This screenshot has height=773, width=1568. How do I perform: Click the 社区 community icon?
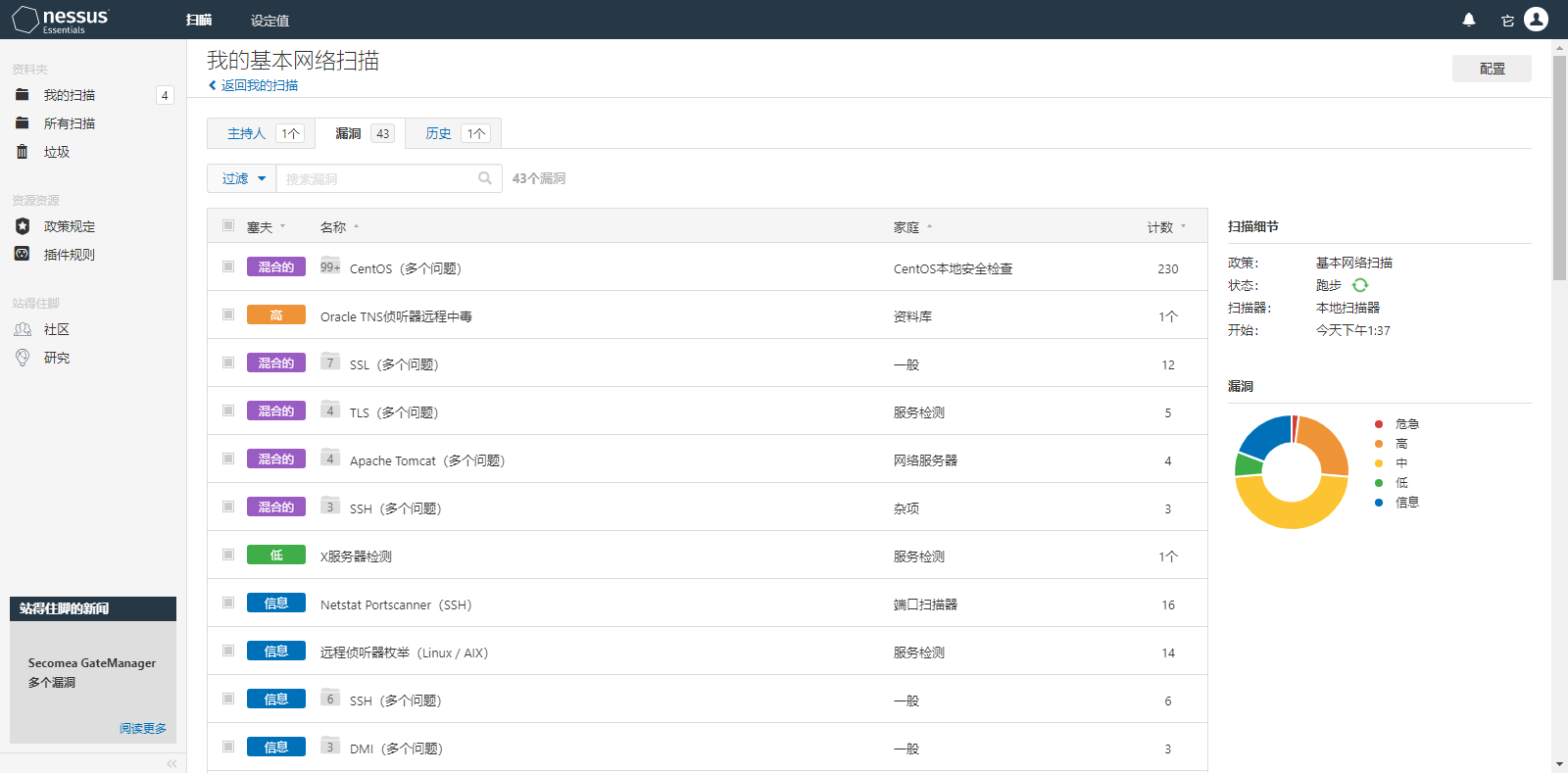(x=23, y=329)
